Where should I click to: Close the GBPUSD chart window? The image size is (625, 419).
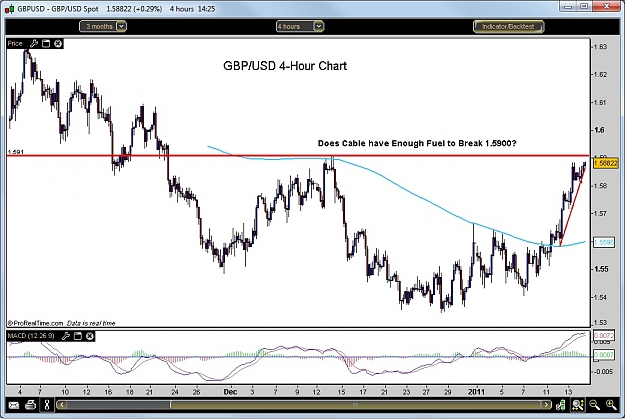(606, 6)
